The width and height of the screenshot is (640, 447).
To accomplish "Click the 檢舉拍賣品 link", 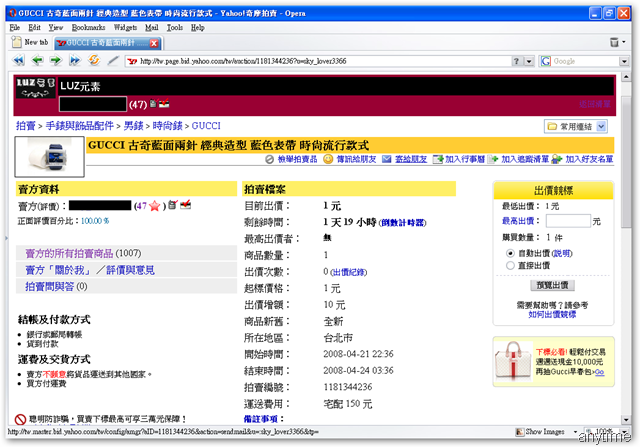I will pyautogui.click(x=297, y=159).
